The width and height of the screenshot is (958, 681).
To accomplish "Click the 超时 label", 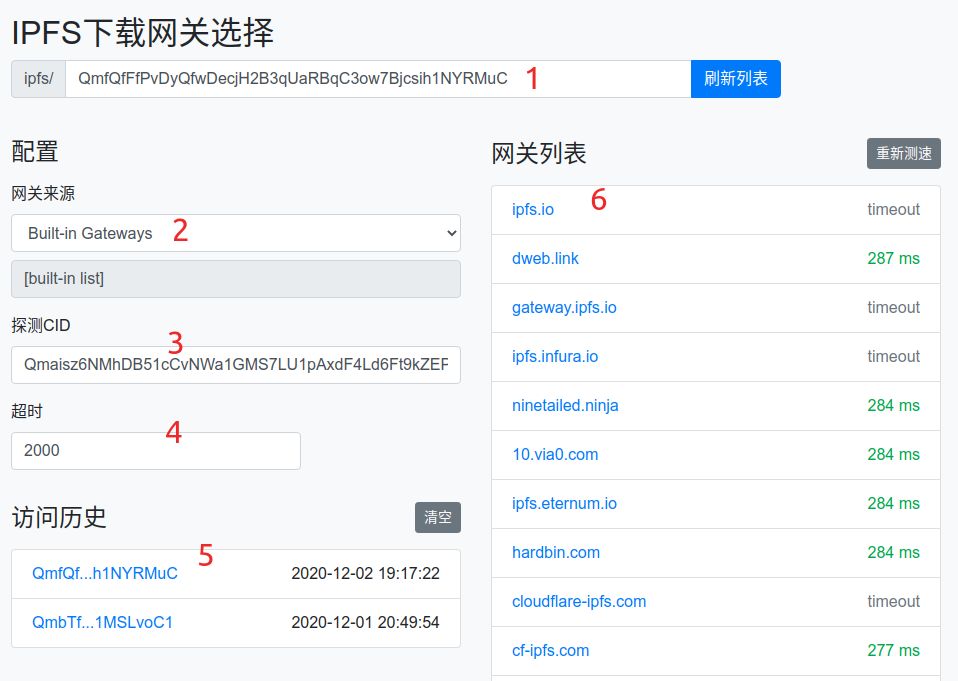I will 27,411.
